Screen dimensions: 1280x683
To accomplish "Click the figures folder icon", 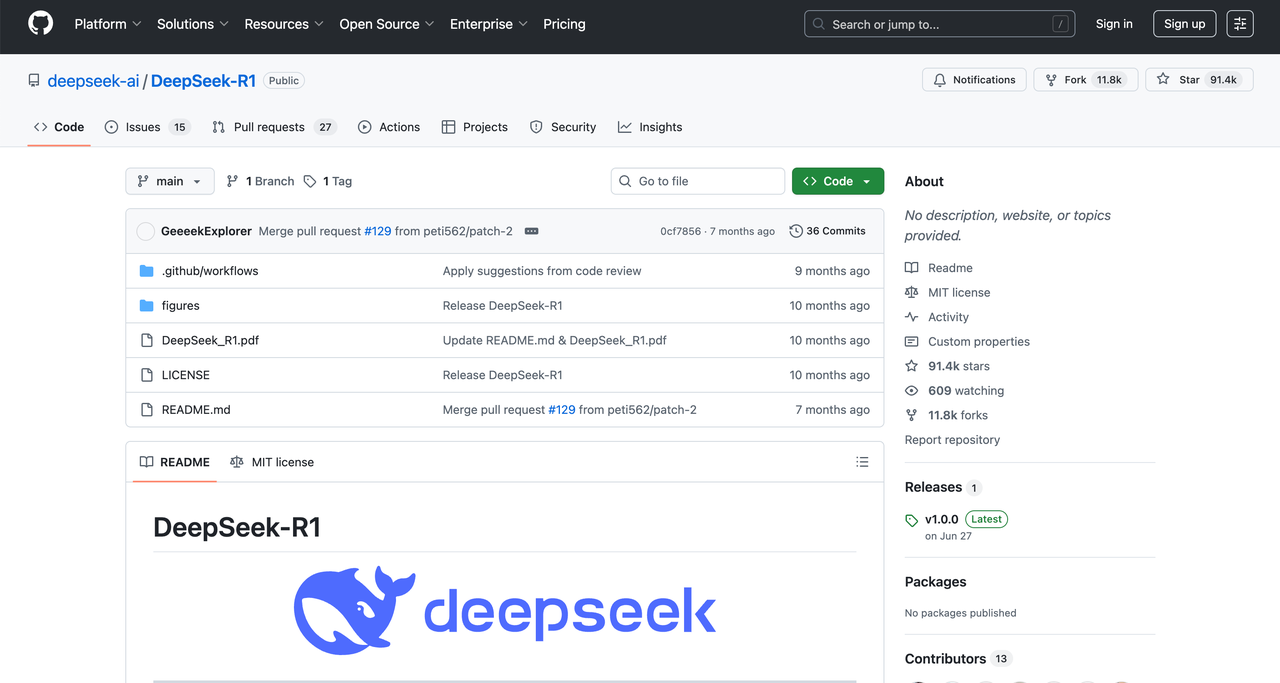I will [147, 306].
